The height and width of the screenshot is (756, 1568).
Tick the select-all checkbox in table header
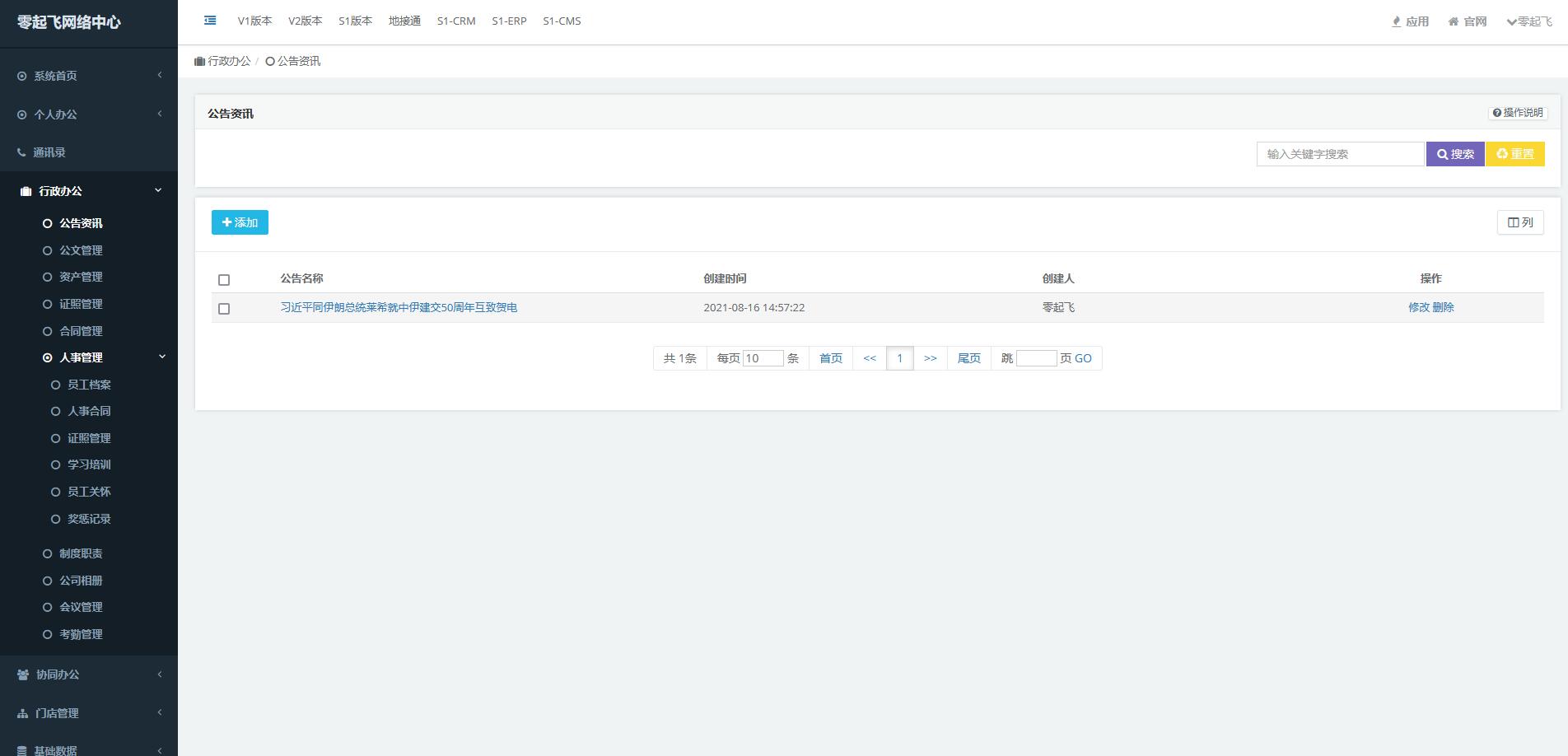coord(224,280)
